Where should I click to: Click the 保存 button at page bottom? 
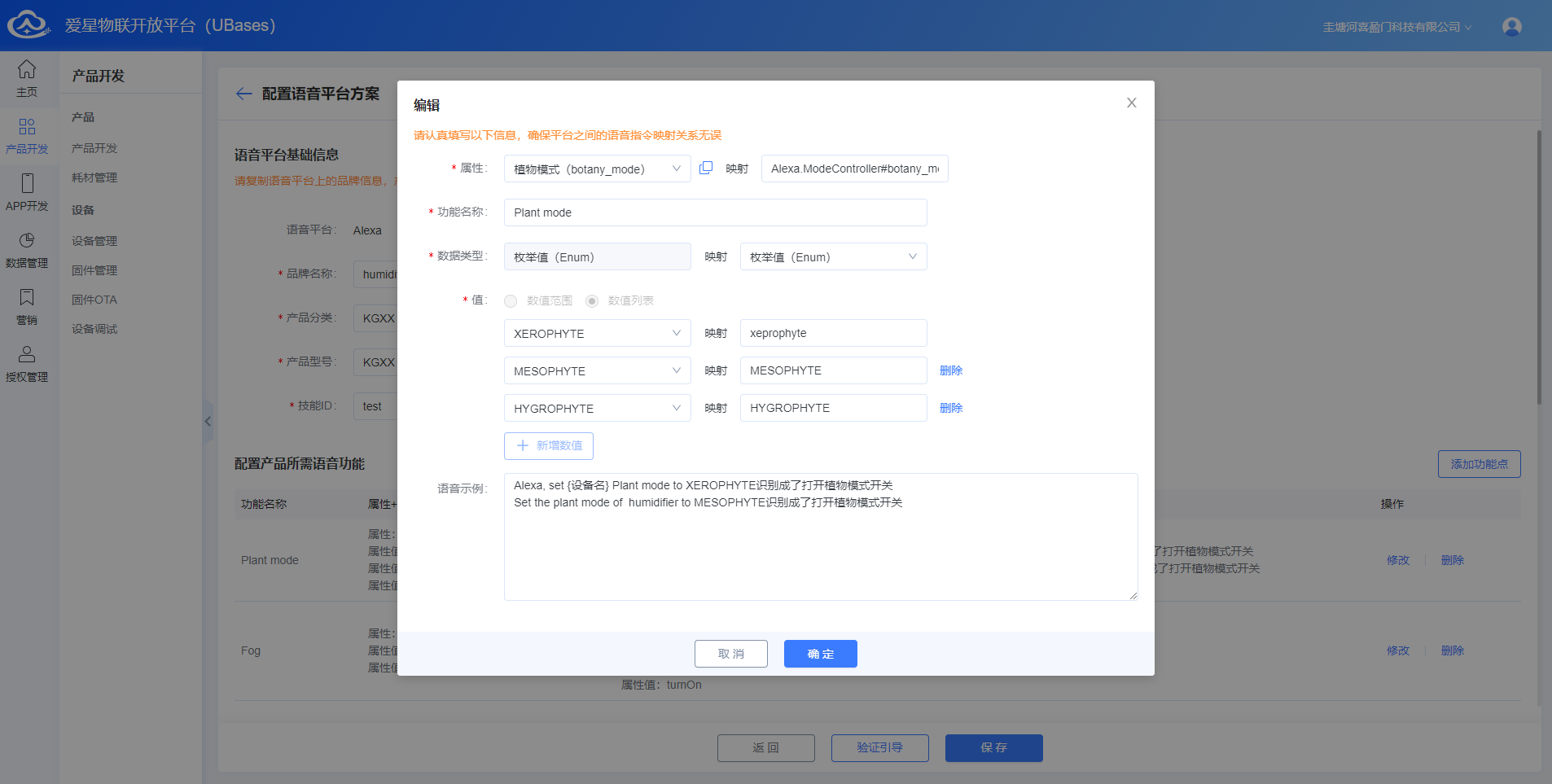point(993,747)
